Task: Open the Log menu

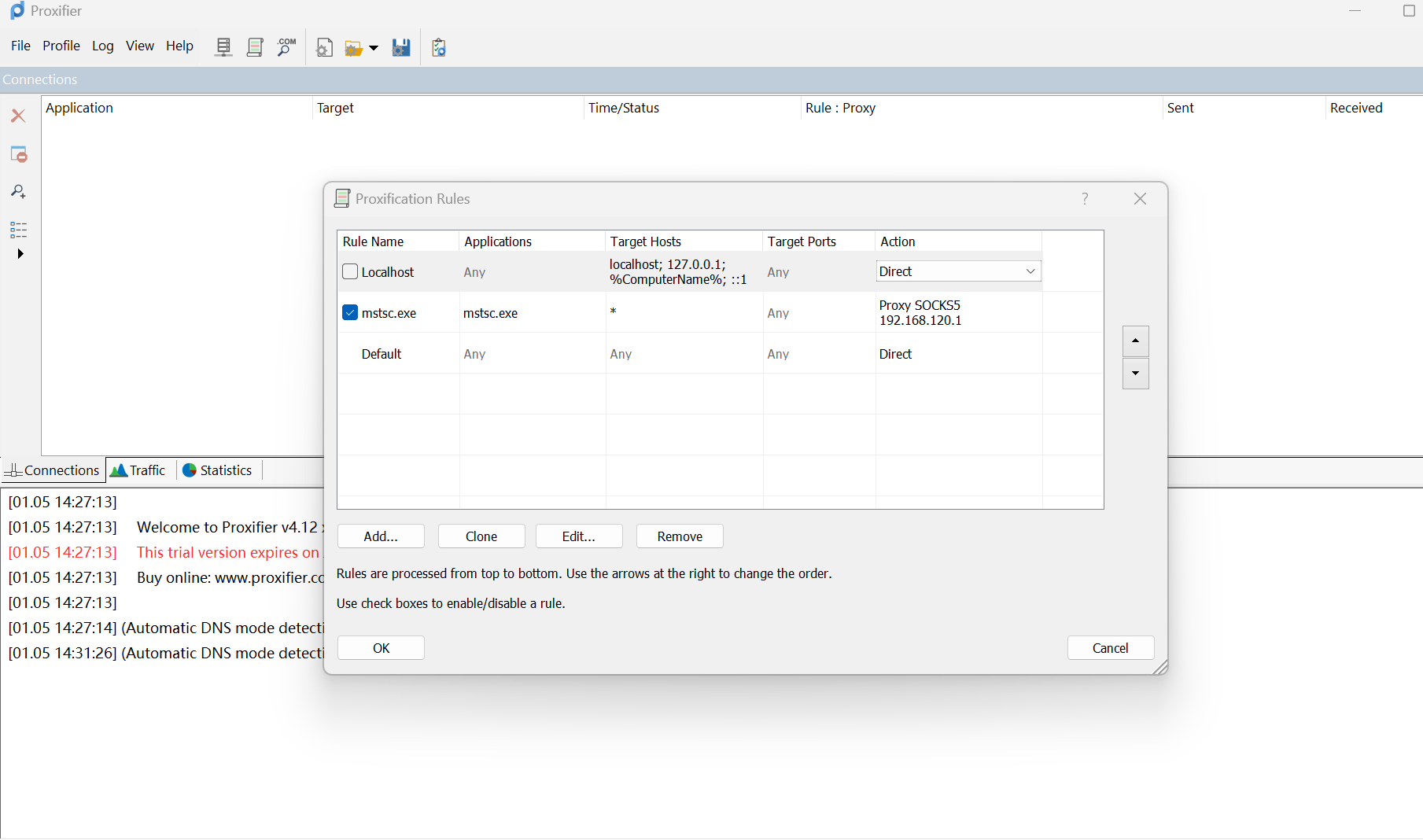Action: (x=102, y=46)
